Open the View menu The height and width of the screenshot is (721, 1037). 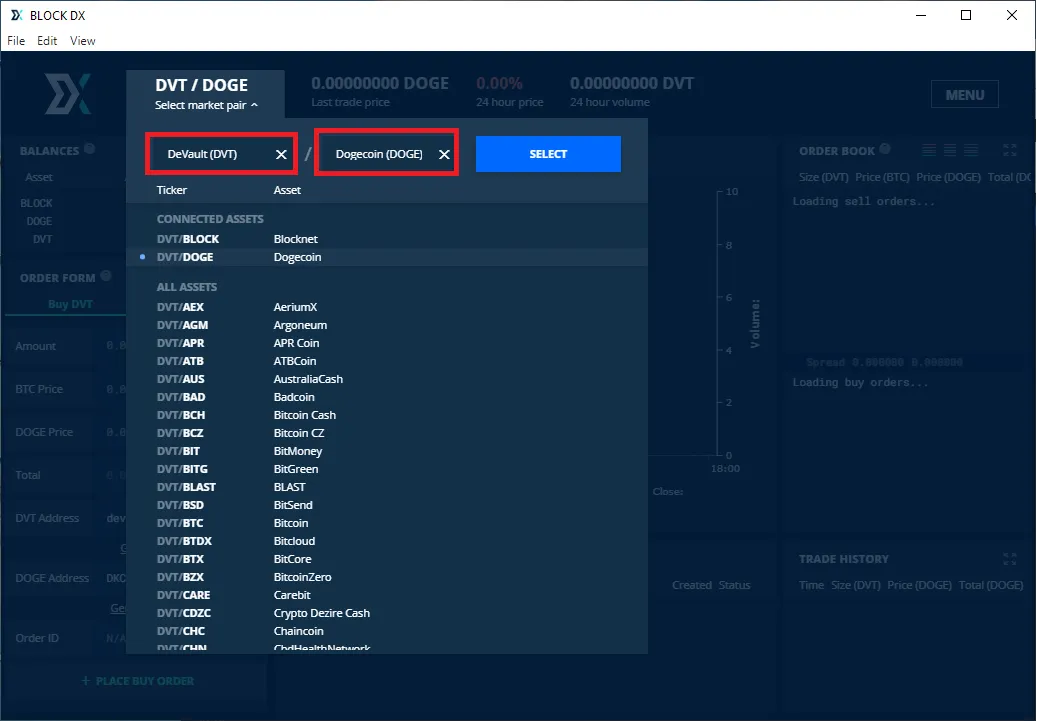pyautogui.click(x=83, y=40)
